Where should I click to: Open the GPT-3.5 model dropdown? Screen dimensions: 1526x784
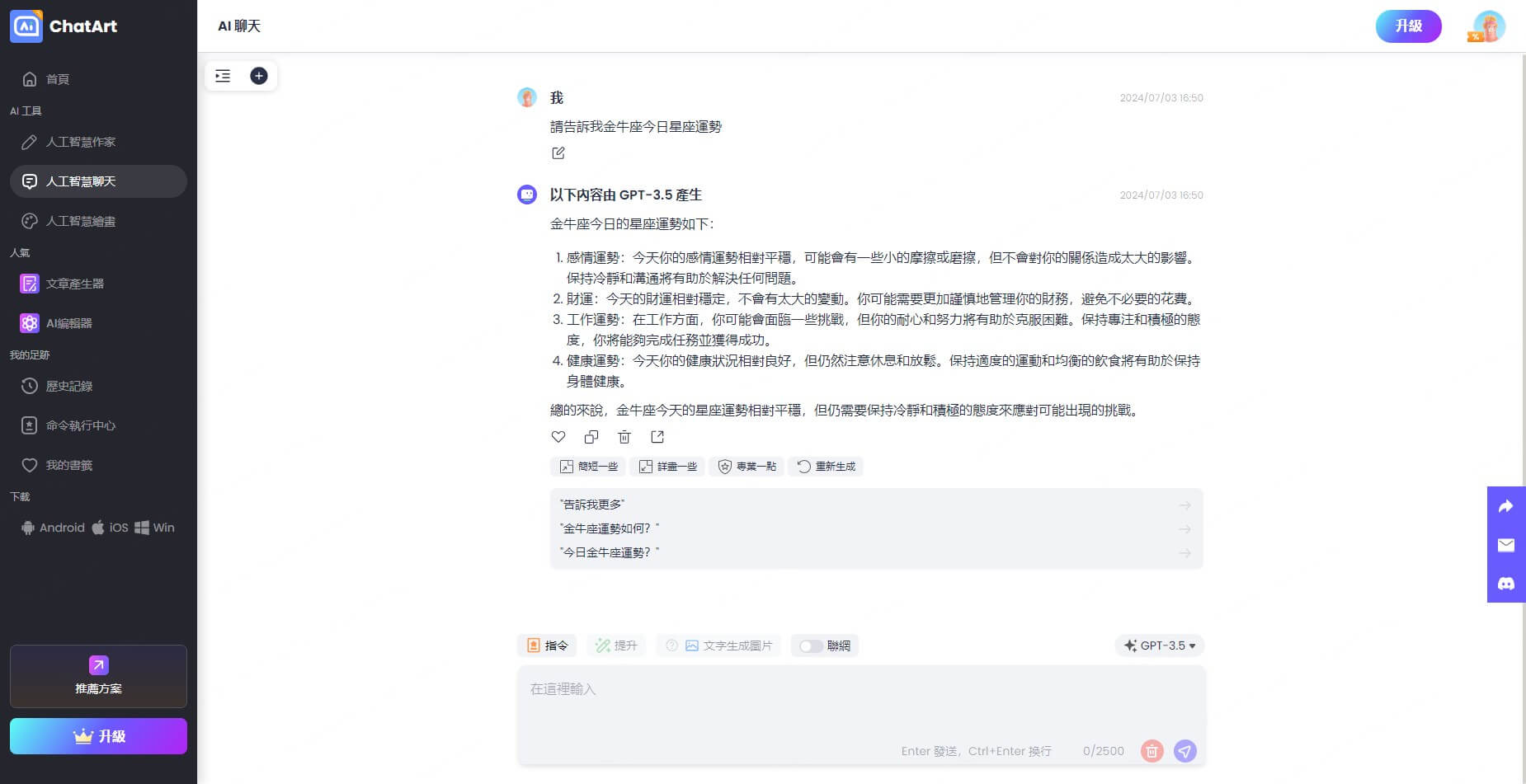1160,646
